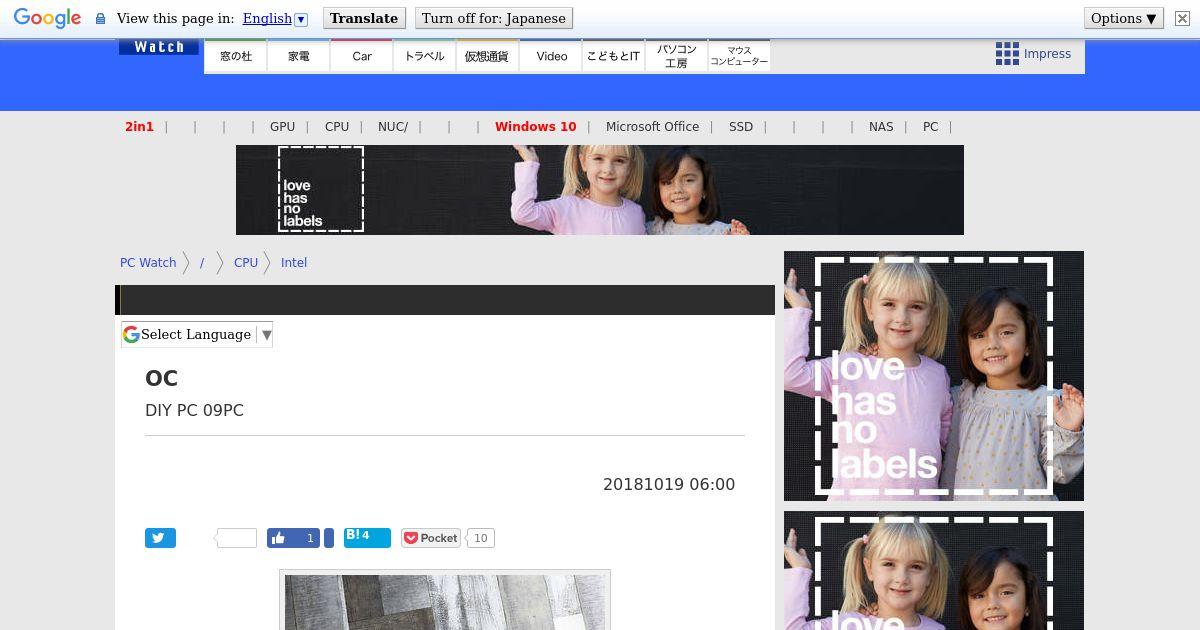Open the Car tab
The image size is (1200, 630).
click(362, 56)
